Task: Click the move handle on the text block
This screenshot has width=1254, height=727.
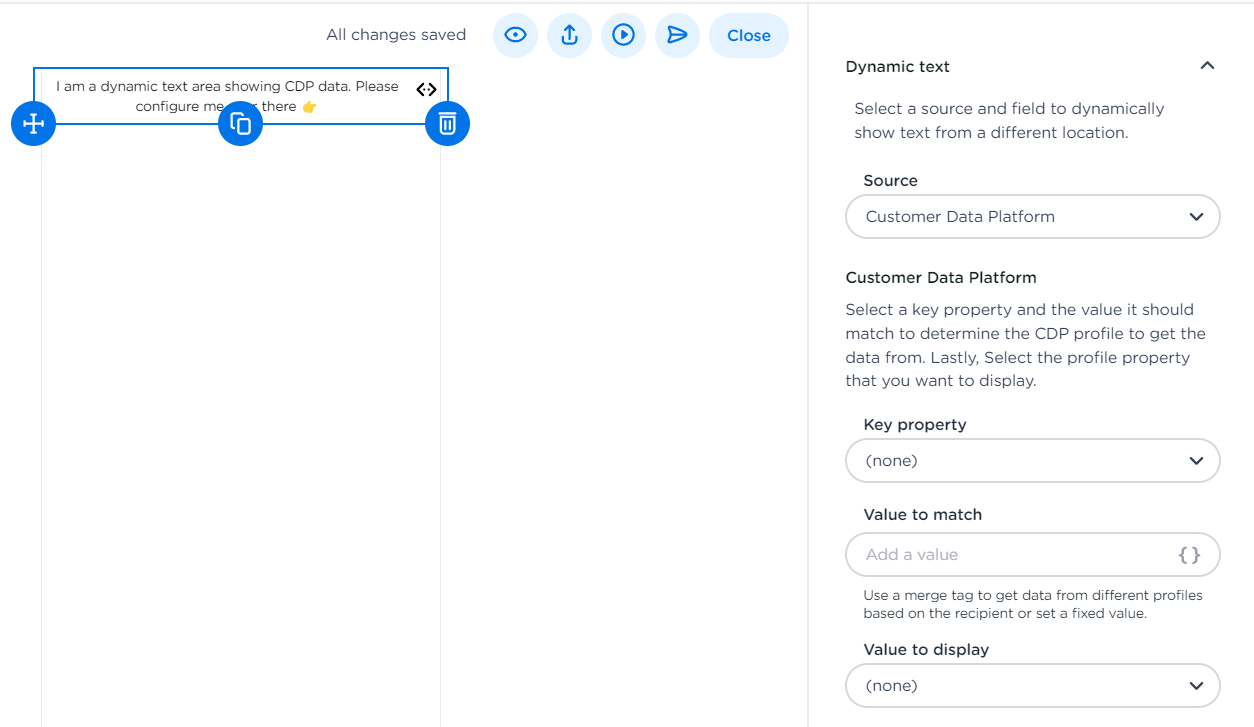Action: click(33, 124)
